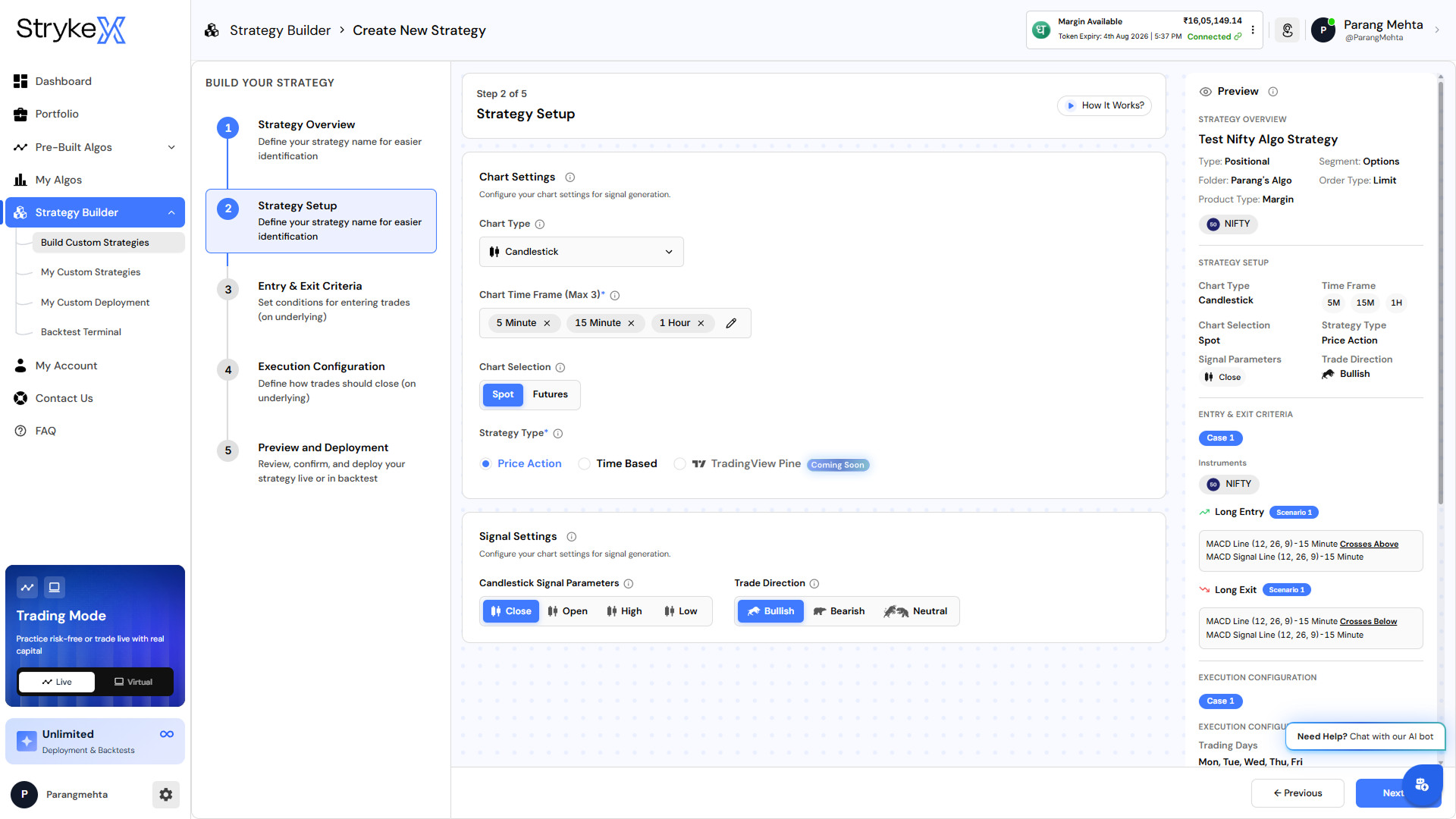The width and height of the screenshot is (1456, 819).
Task: Switch trading mode to Virtual
Action: pyautogui.click(x=133, y=682)
